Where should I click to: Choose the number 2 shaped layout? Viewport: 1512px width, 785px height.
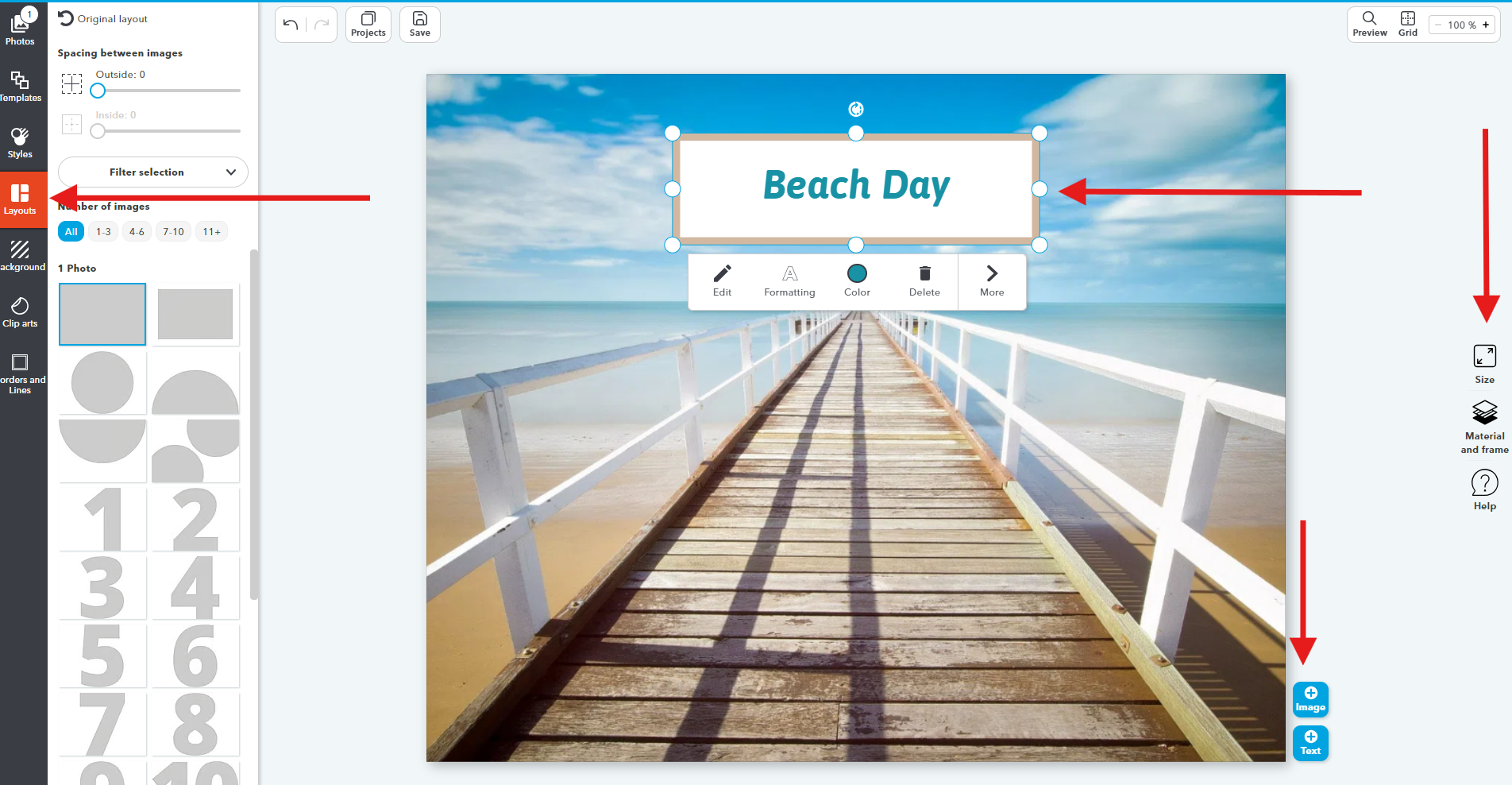coord(195,519)
